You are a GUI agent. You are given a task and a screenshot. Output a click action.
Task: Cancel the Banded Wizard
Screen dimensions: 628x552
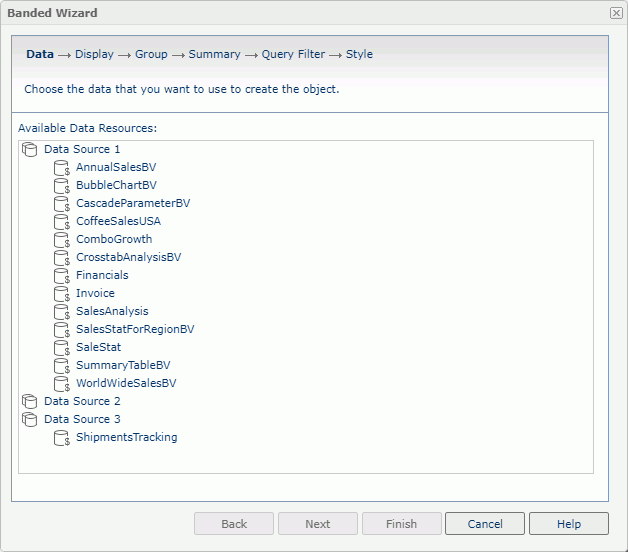click(485, 524)
